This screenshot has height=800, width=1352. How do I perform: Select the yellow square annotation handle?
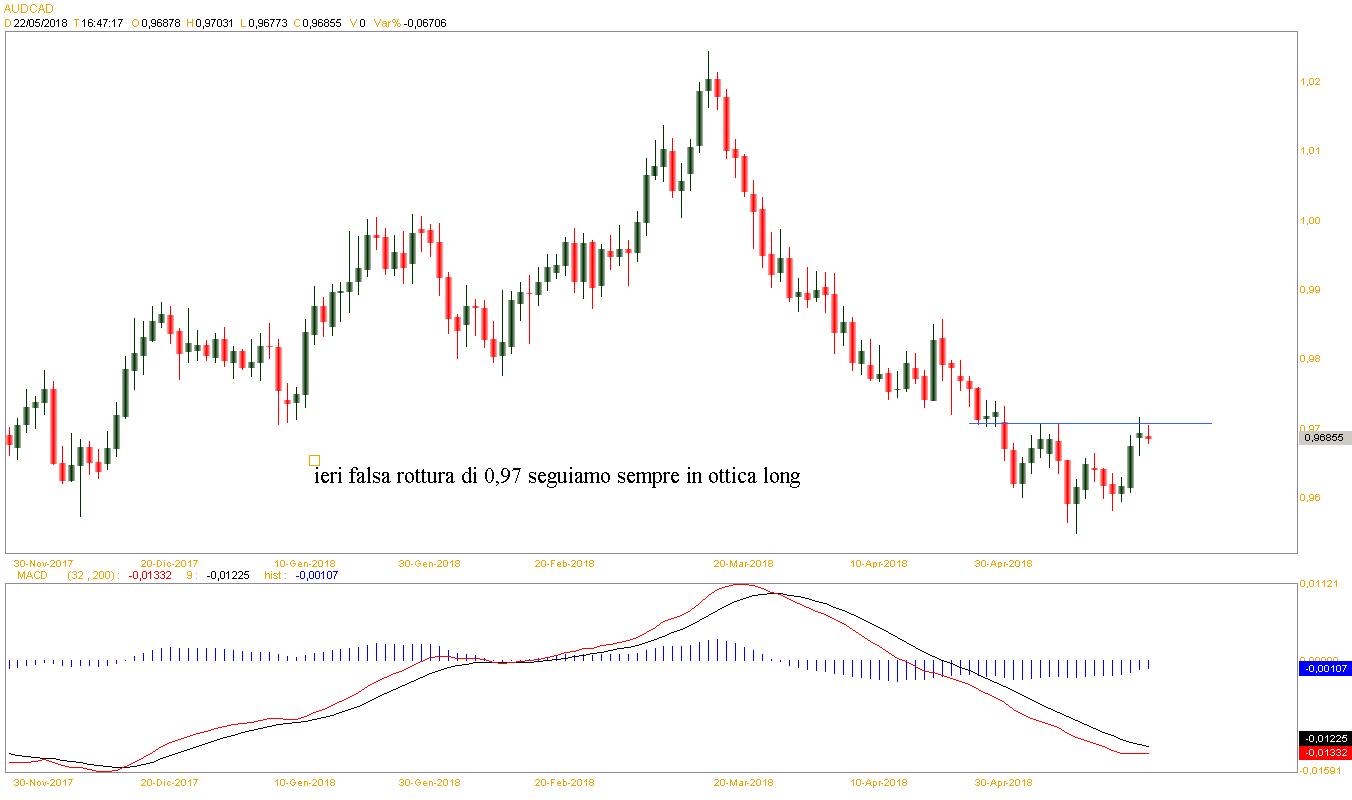coord(314,461)
